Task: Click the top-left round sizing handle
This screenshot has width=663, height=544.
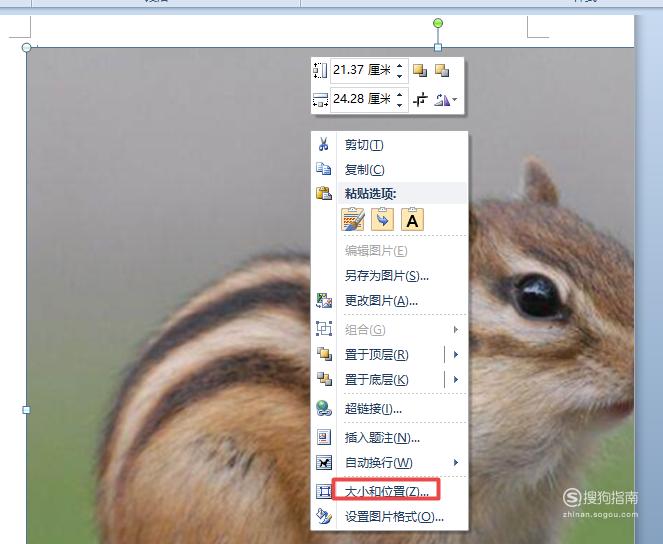Action: click(x=27, y=47)
